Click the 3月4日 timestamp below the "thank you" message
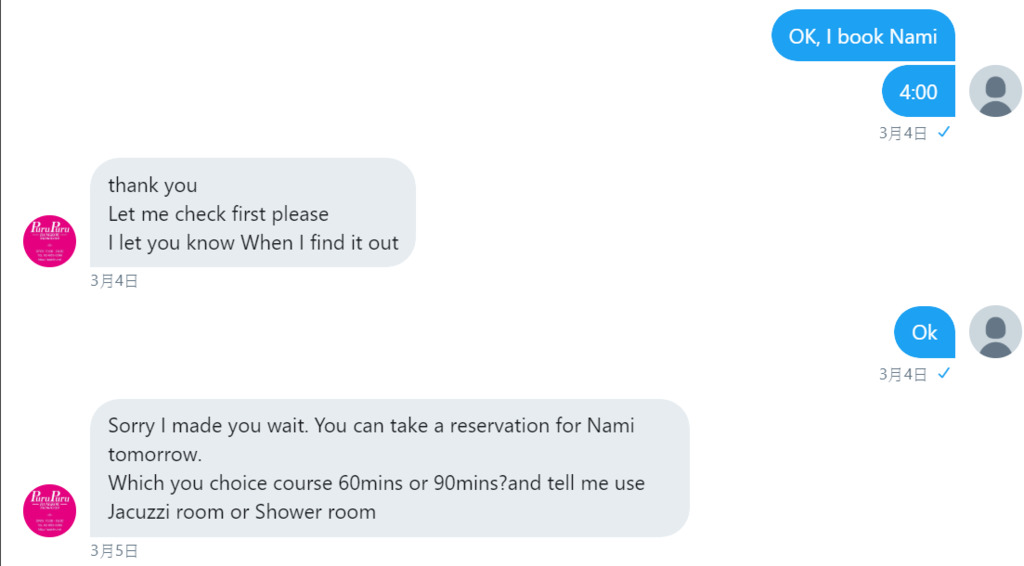This screenshot has width=1024, height=566. point(114,281)
